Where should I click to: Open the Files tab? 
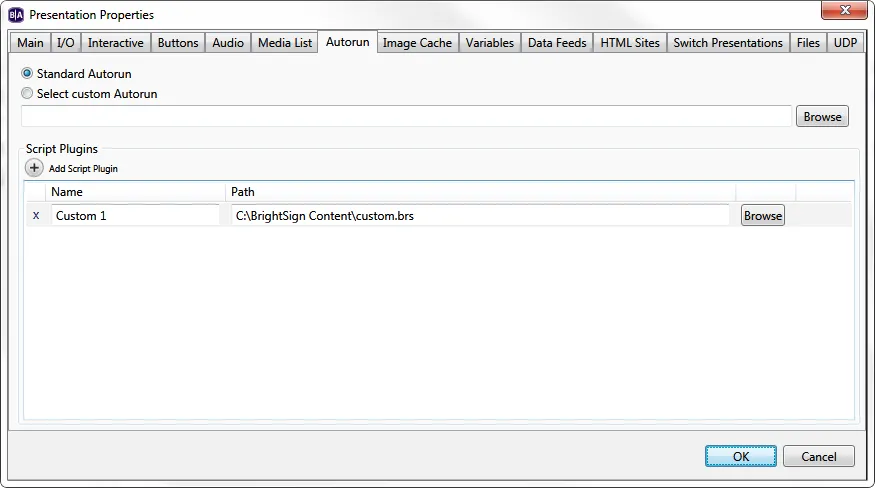tap(808, 43)
